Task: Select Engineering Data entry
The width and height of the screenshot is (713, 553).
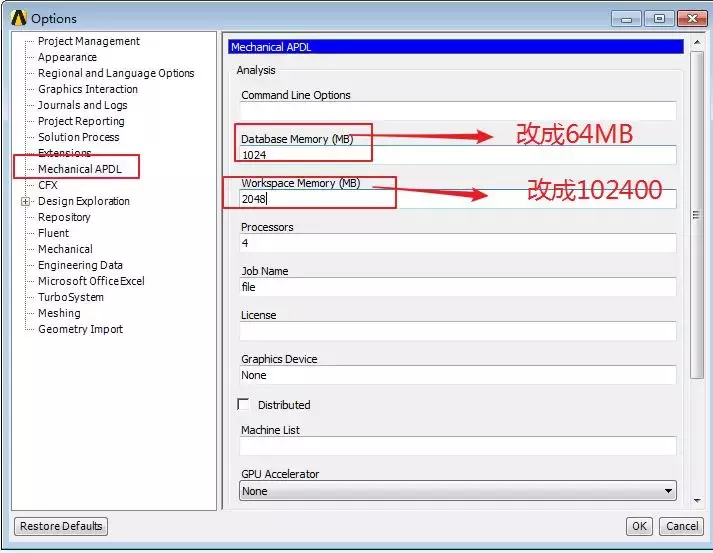Action: [x=80, y=265]
